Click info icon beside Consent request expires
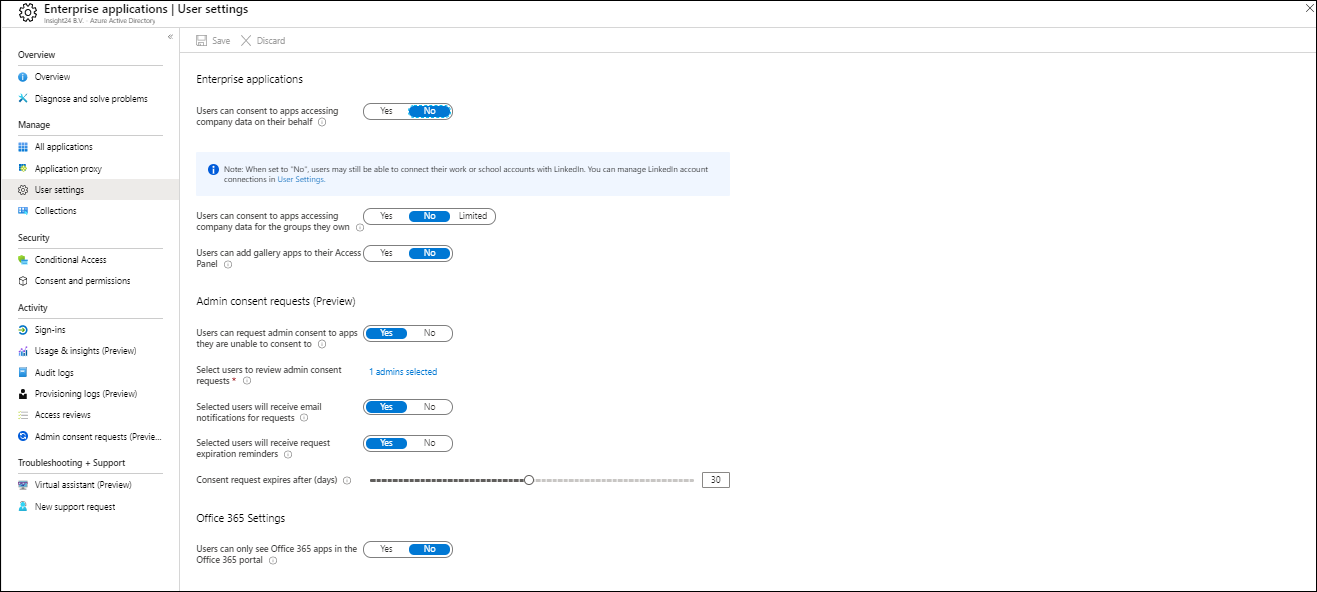The image size is (1317, 592). click(347, 481)
